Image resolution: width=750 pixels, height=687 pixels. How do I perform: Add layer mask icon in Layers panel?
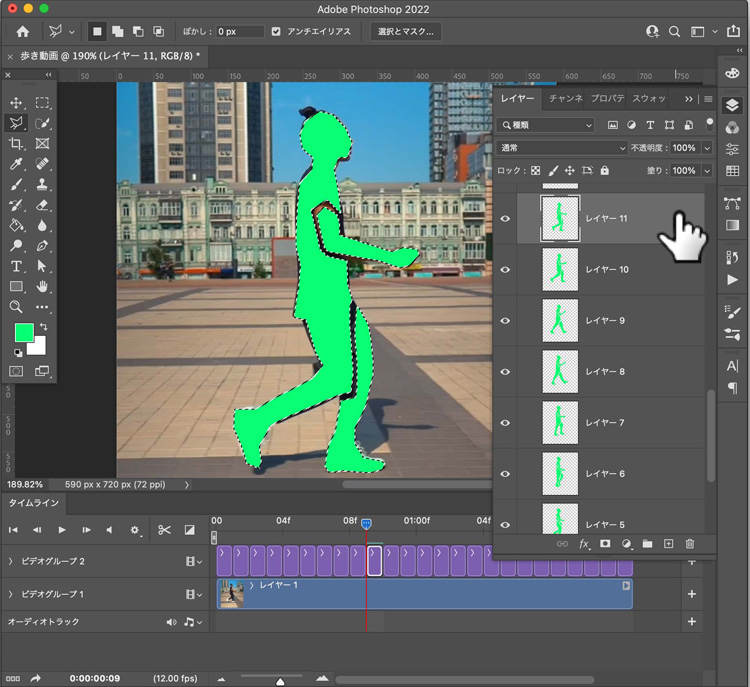605,544
